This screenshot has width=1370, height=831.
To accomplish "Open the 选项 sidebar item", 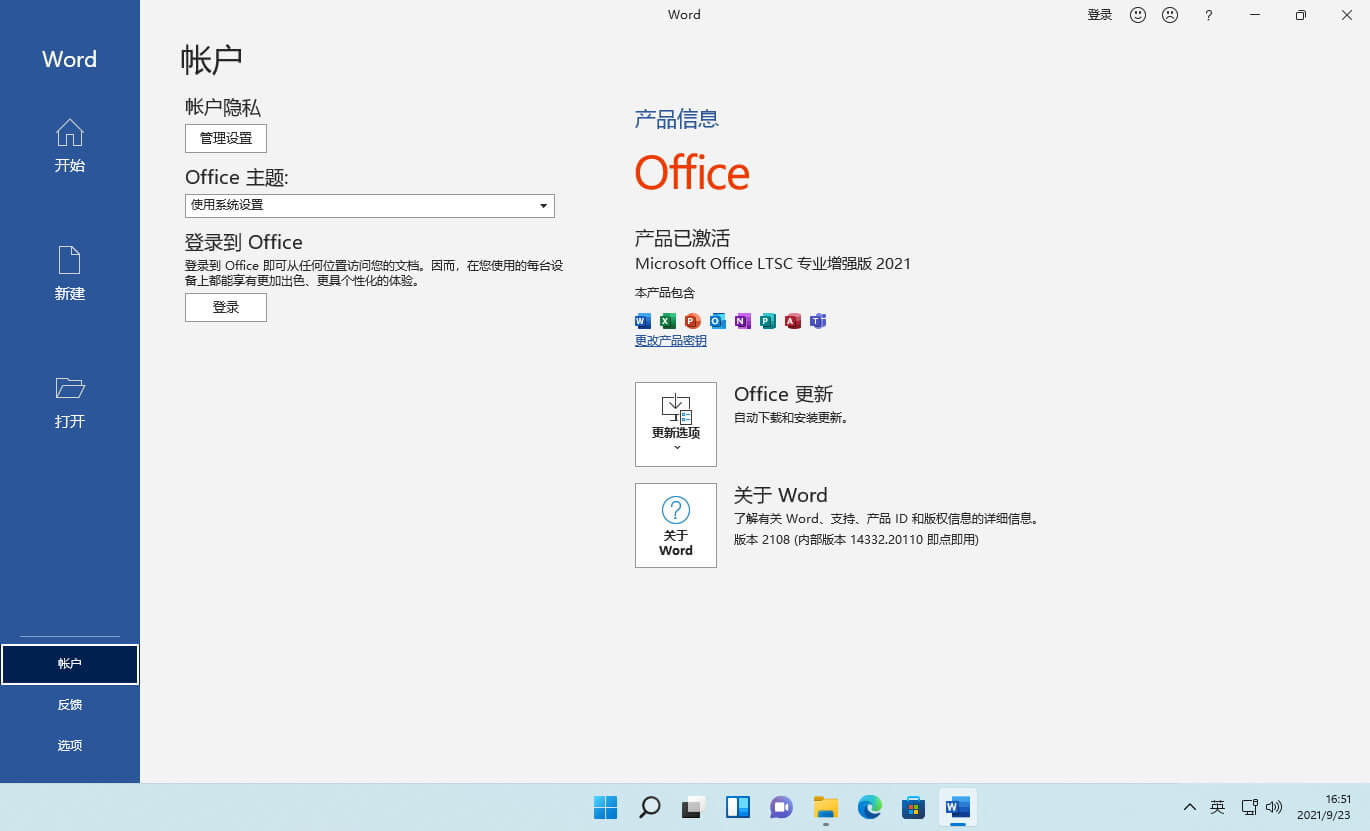I will tap(69, 745).
